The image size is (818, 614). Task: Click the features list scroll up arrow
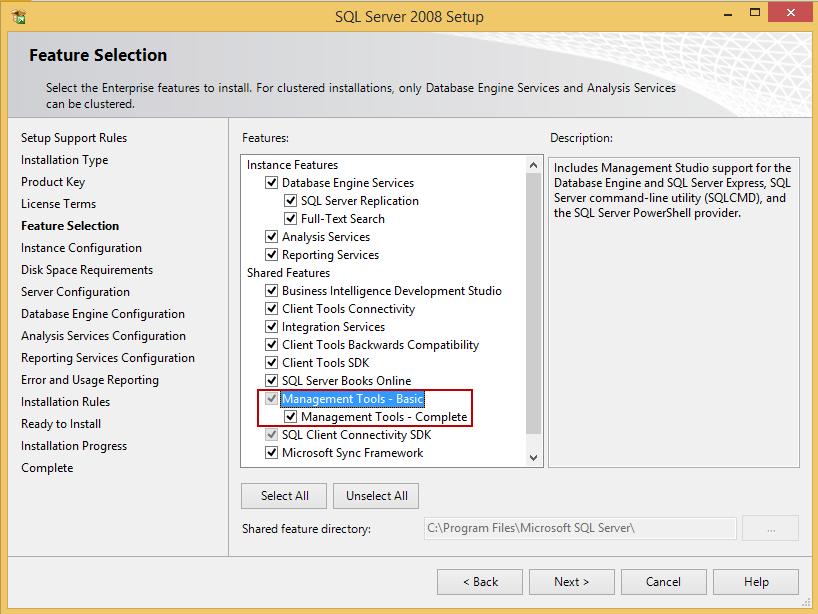point(533,165)
